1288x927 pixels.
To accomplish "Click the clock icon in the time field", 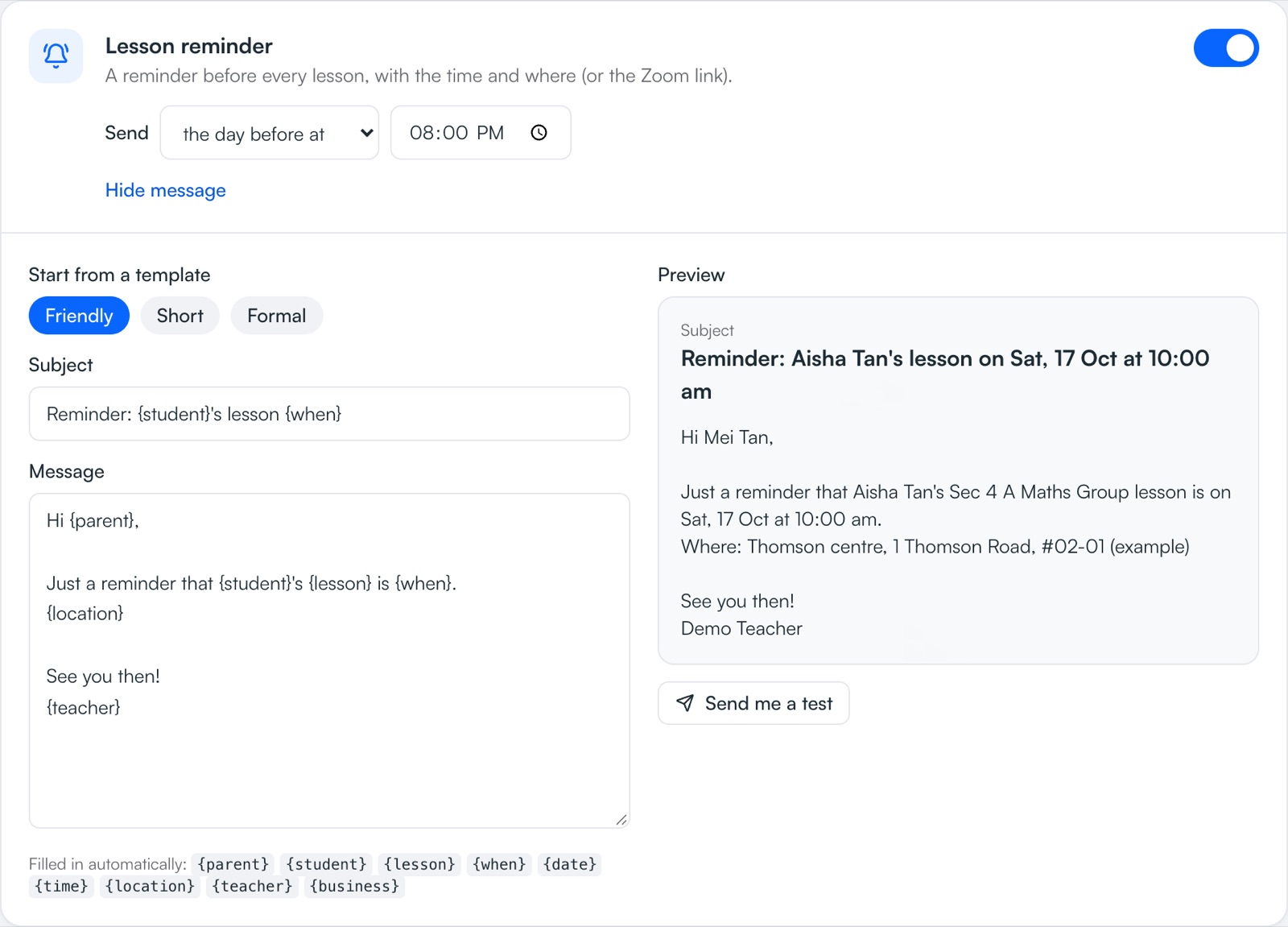I will point(539,133).
